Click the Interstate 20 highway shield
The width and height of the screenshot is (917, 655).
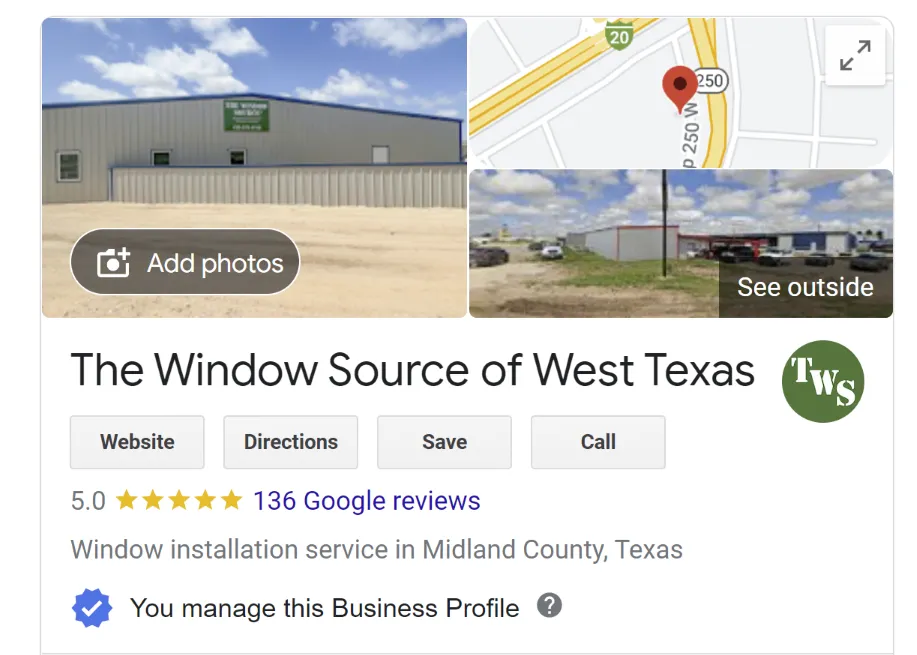click(619, 35)
